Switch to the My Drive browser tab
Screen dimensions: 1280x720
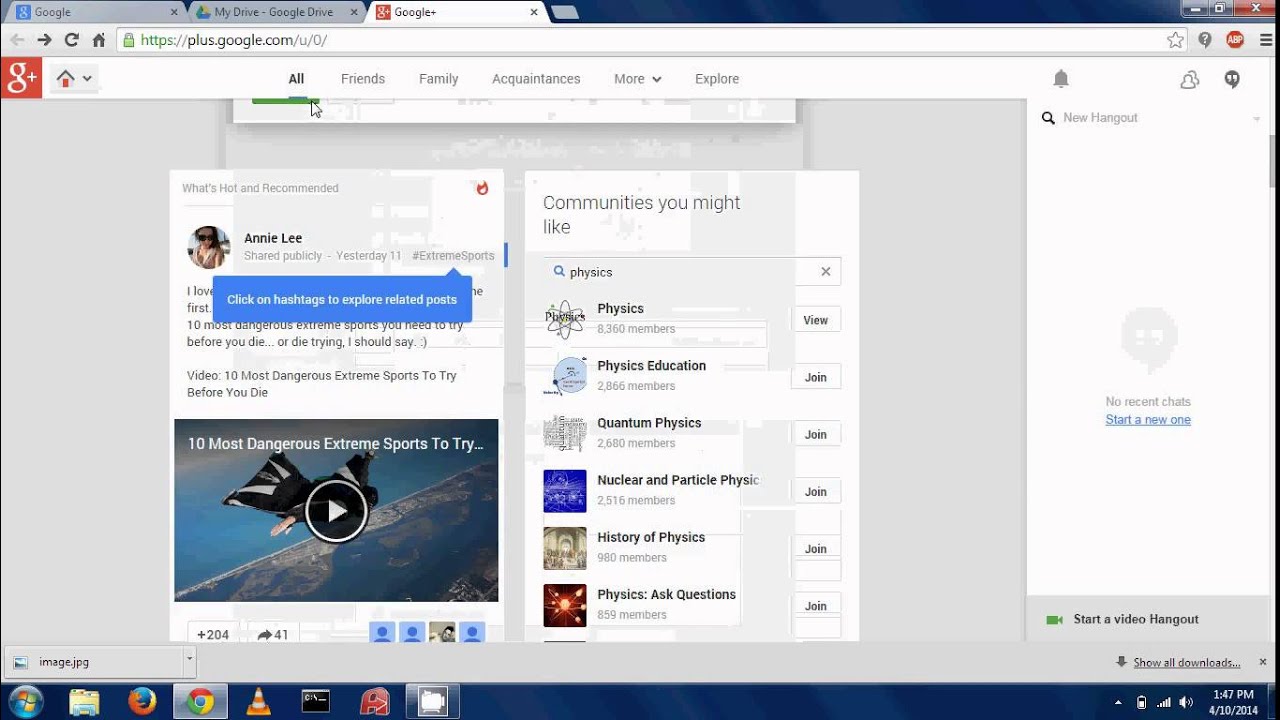276,12
